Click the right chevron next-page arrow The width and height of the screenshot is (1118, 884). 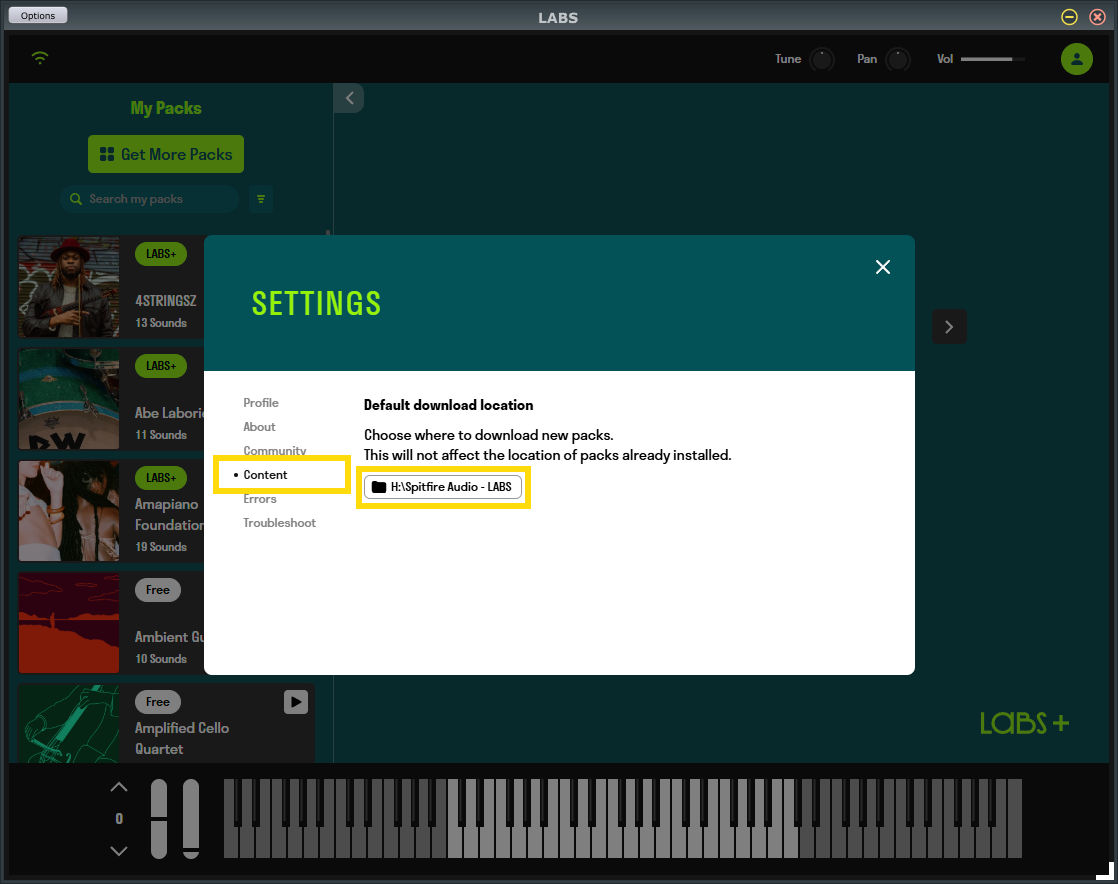949,327
